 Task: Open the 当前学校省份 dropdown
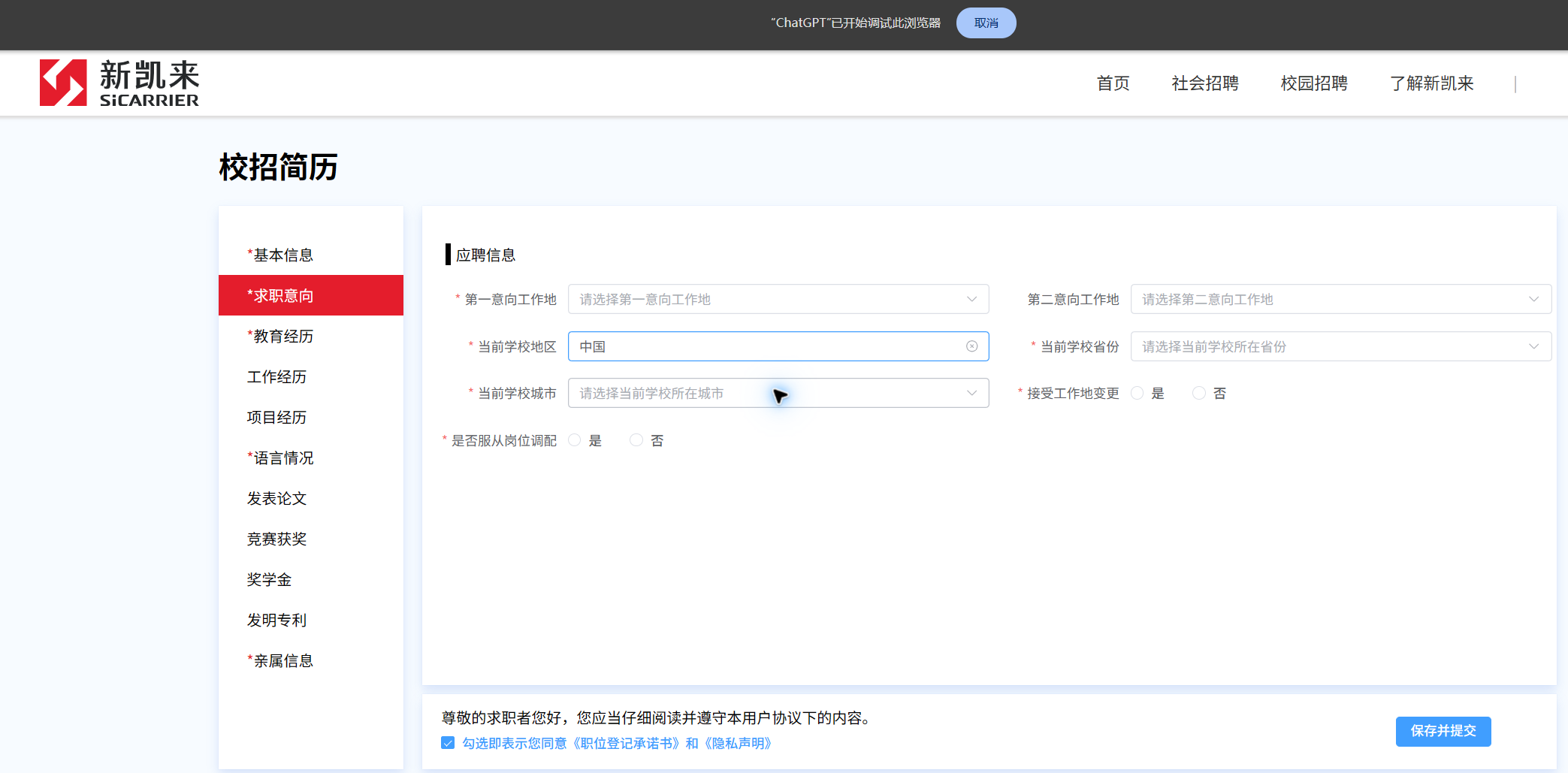1341,346
